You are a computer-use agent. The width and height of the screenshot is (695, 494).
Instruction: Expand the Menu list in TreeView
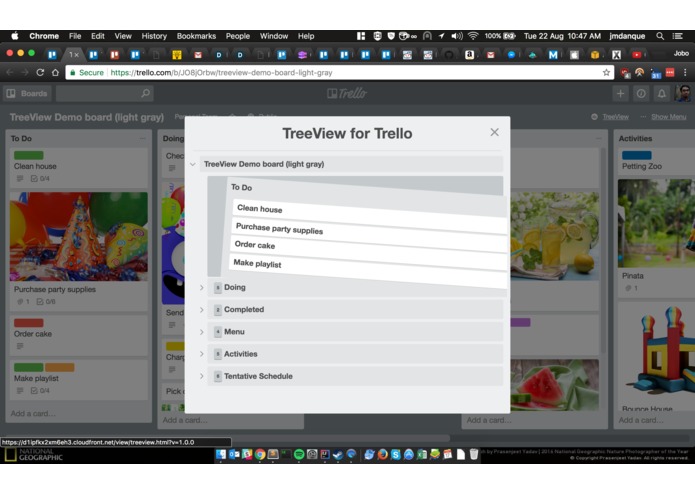point(202,332)
